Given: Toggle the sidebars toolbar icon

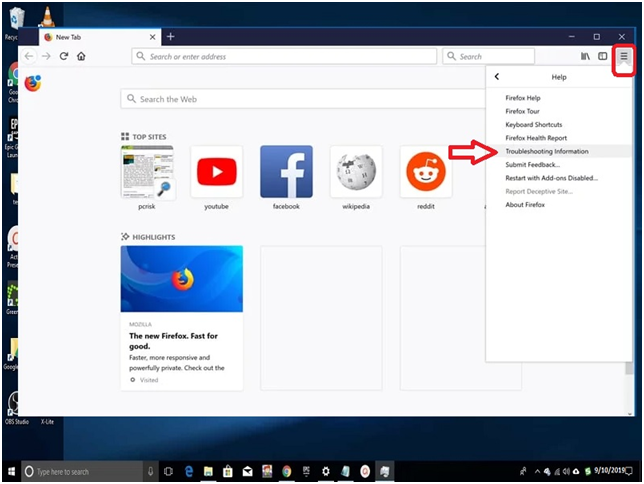Looking at the screenshot, I should (603, 56).
